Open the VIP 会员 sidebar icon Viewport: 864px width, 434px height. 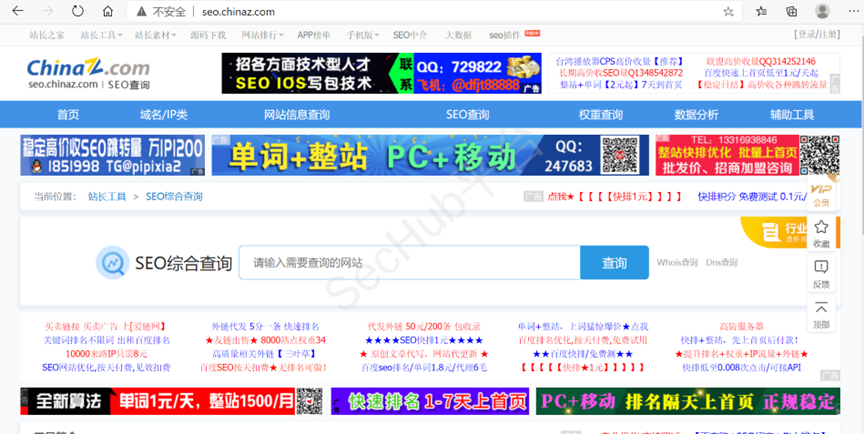point(821,194)
